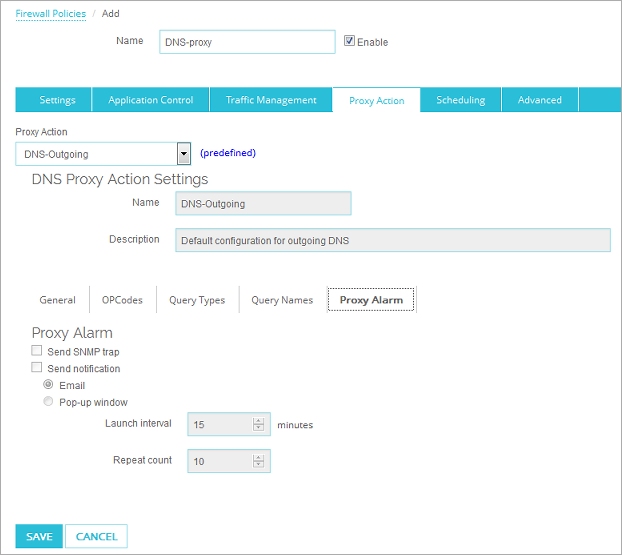Decrease the Repeat count value
This screenshot has width=622, height=555.
pos(260,466)
